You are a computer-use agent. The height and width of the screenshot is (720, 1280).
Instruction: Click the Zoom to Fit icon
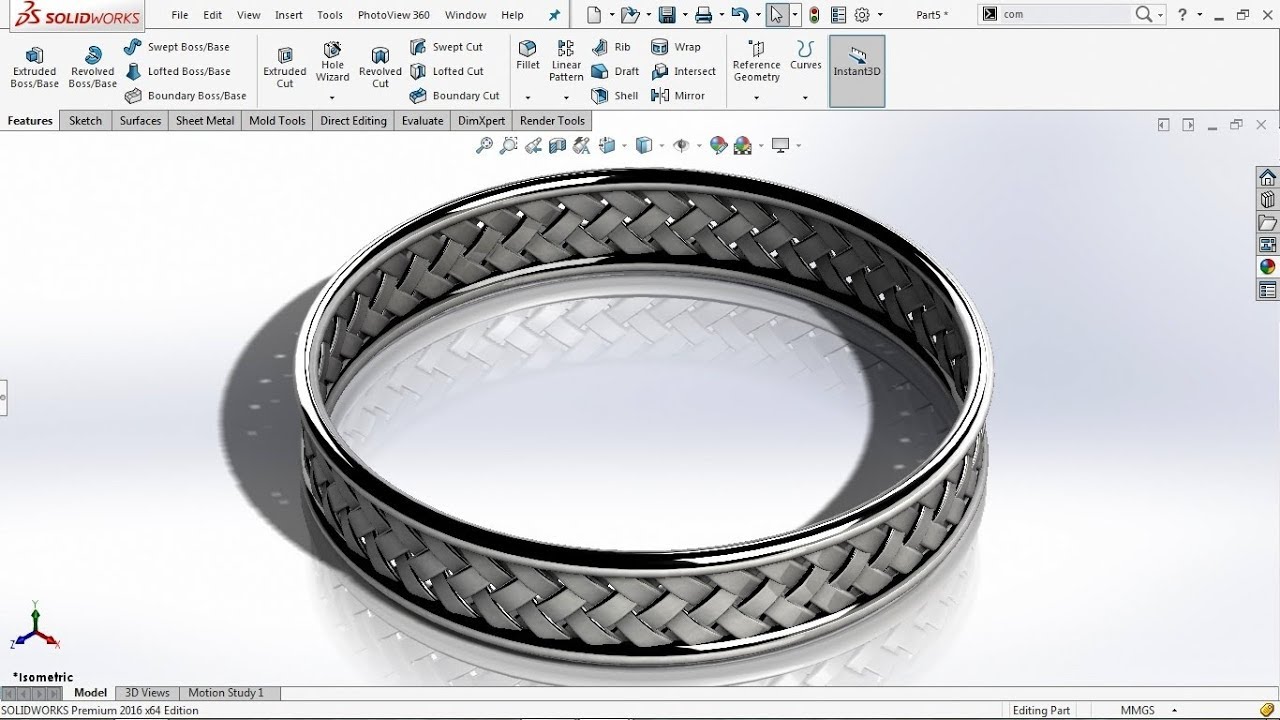pos(484,146)
